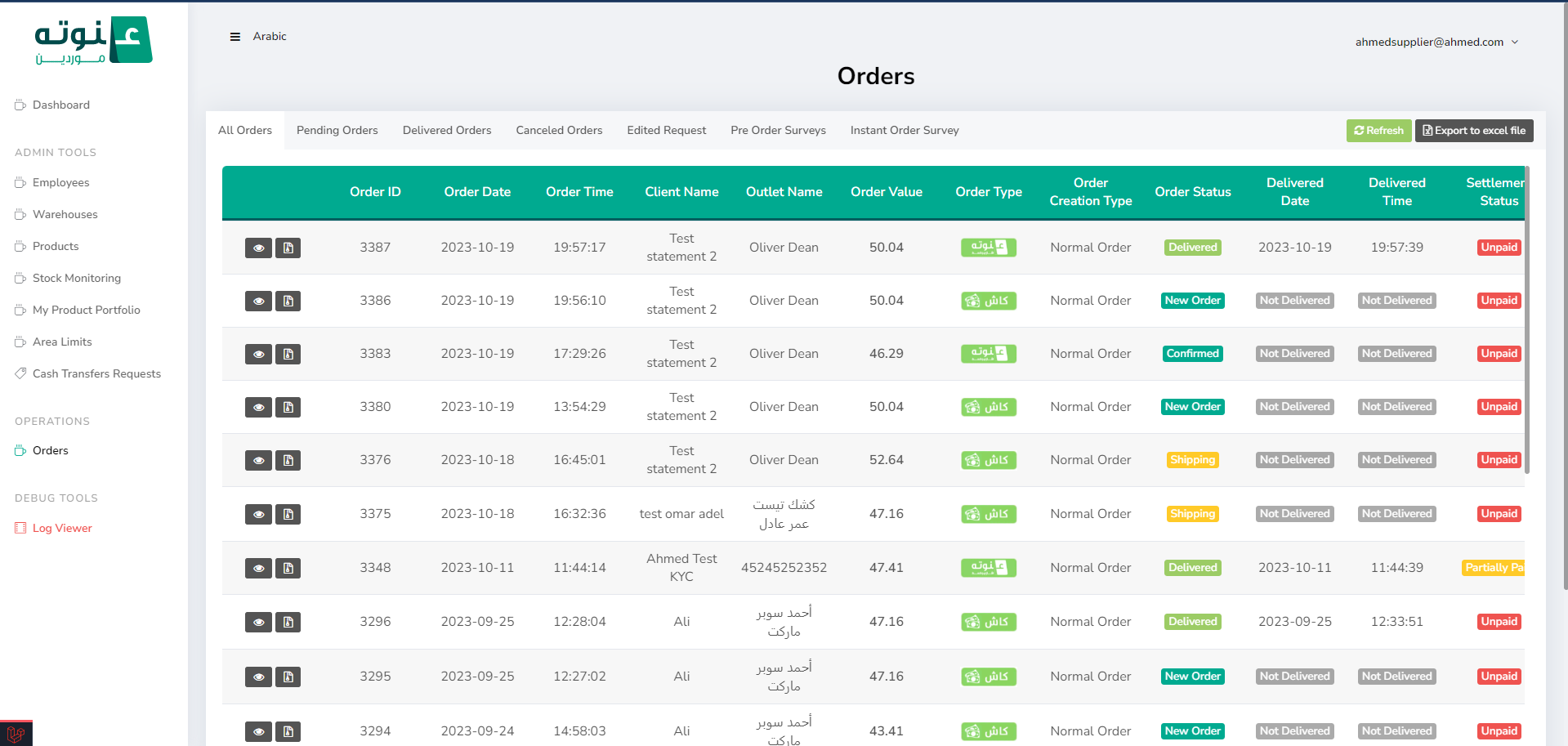Select the Pre Order Surveys tab
1568x746 pixels.
pos(778,131)
